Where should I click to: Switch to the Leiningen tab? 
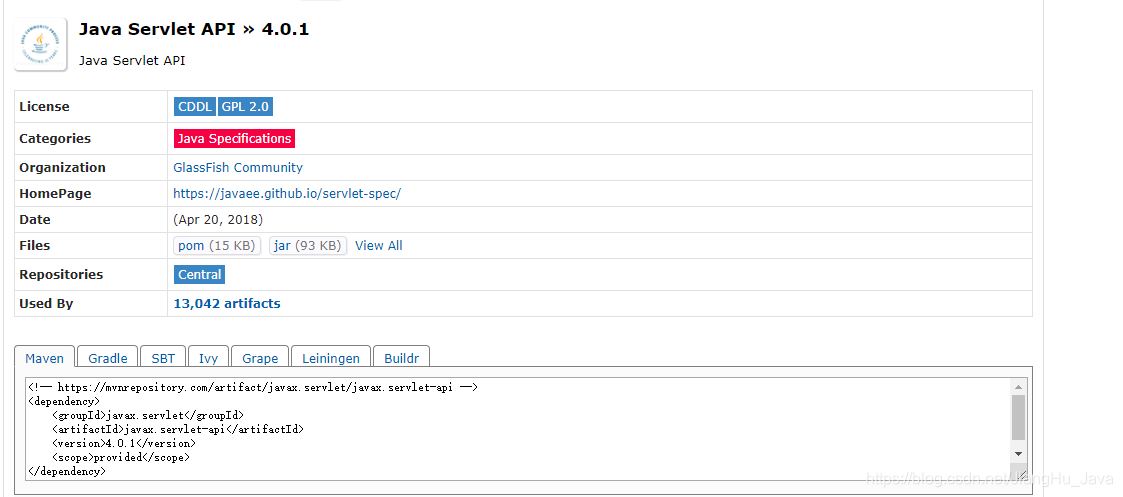click(x=331, y=358)
